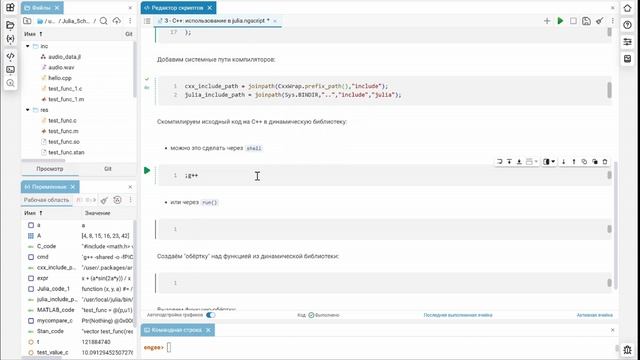
Task: Upload a file with the cloud icon
Action: (x=117, y=20)
